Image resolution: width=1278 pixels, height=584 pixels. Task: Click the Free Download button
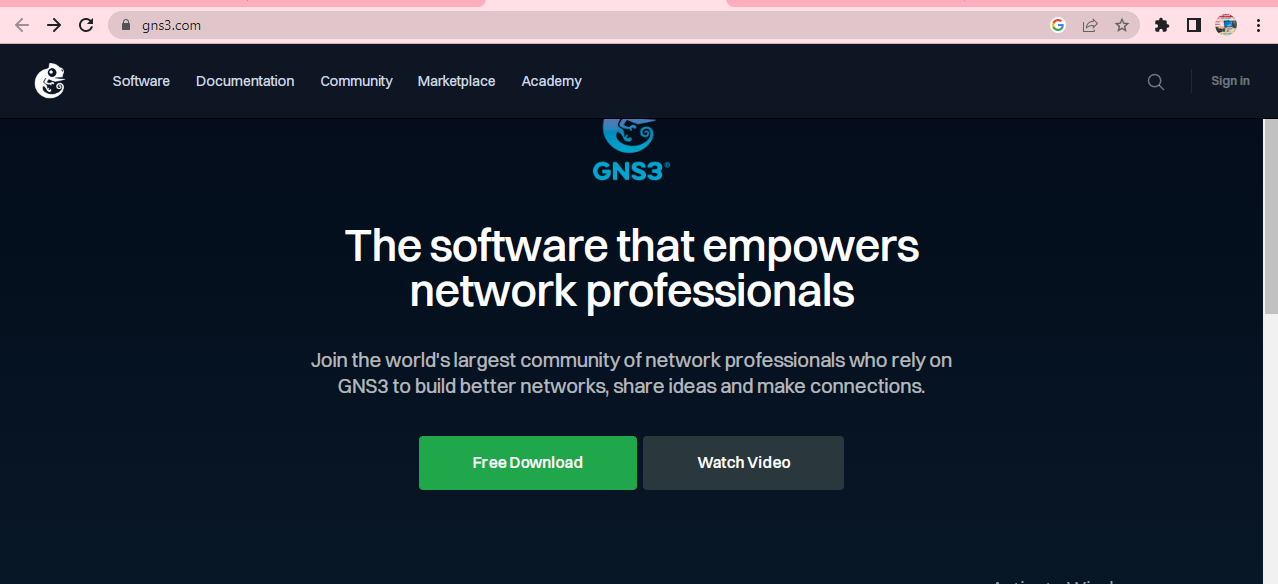click(527, 462)
